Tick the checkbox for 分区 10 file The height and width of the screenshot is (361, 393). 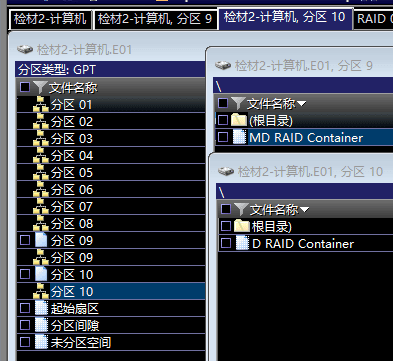coord(25,274)
